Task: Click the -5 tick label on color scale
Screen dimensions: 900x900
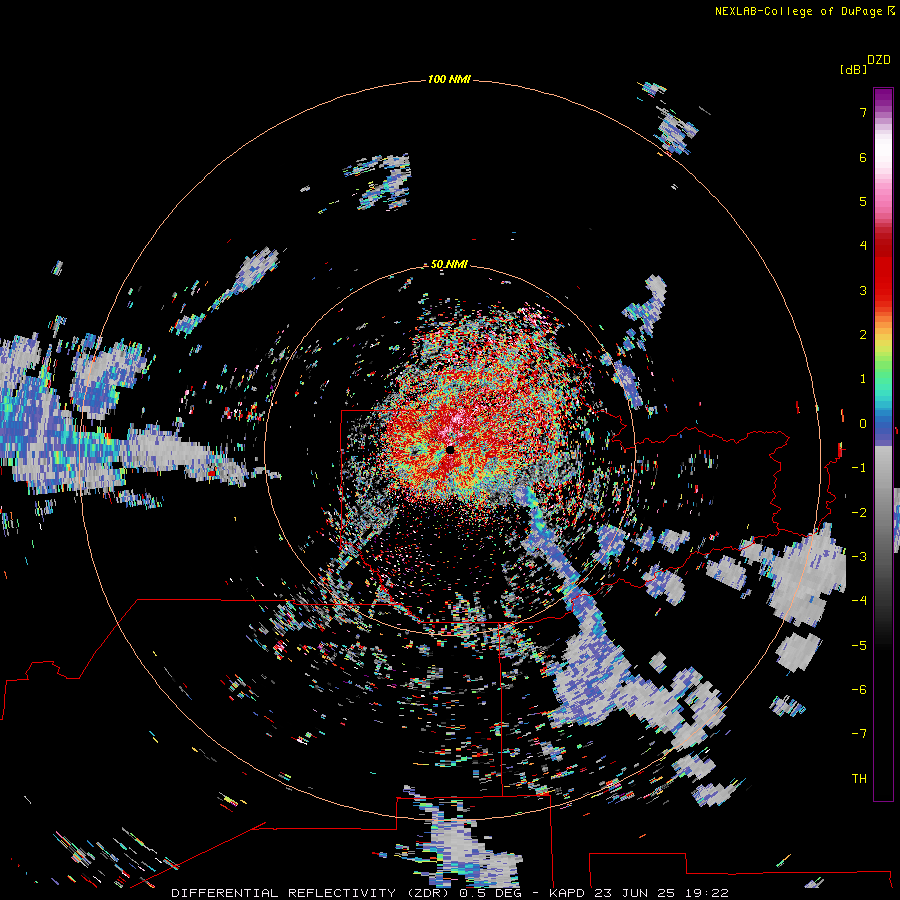Action: (x=859, y=646)
